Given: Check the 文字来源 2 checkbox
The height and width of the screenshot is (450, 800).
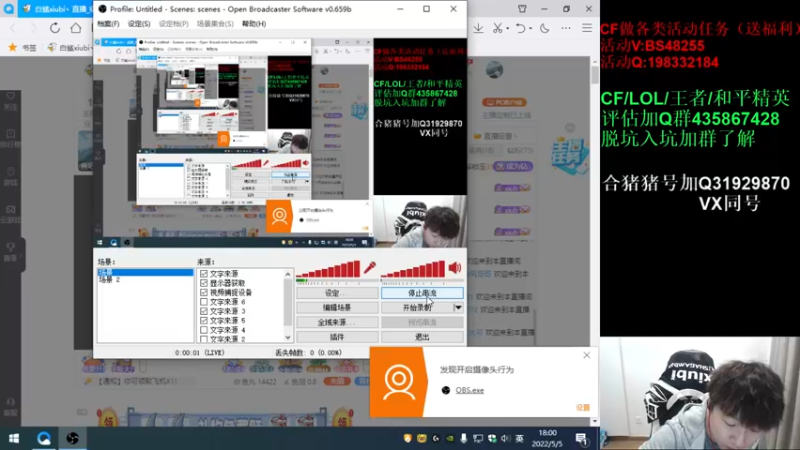Looking at the screenshot, I should [204, 339].
